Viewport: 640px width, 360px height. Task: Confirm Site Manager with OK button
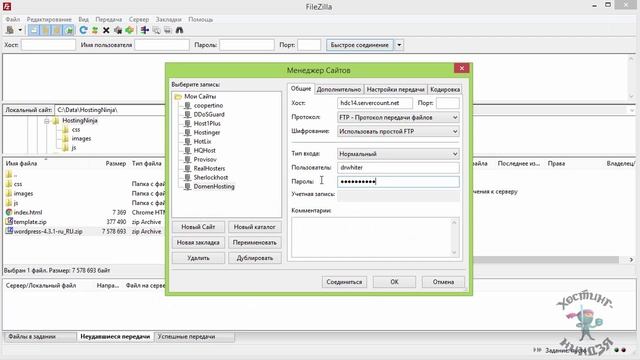click(x=394, y=282)
